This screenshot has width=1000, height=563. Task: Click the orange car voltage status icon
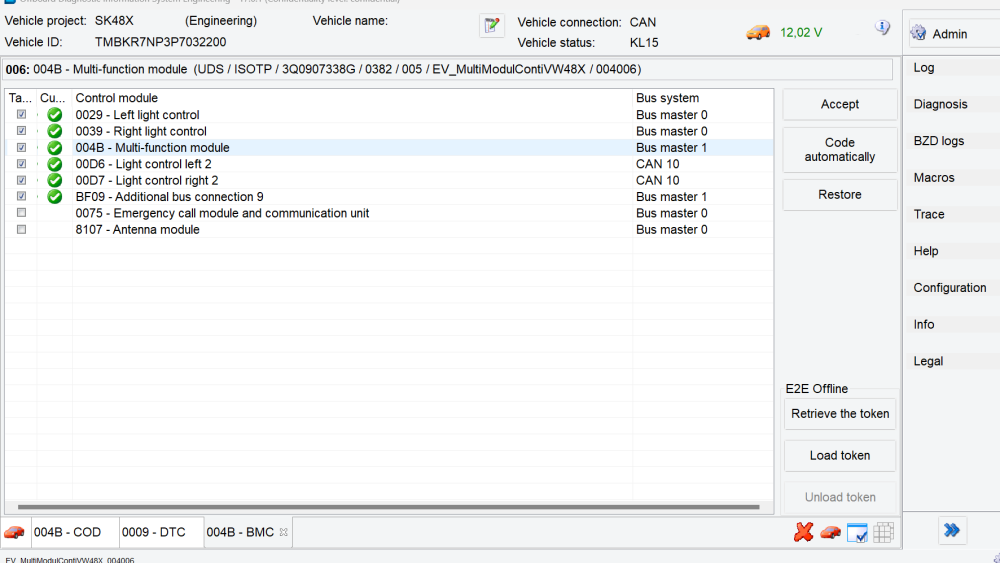pos(758,32)
